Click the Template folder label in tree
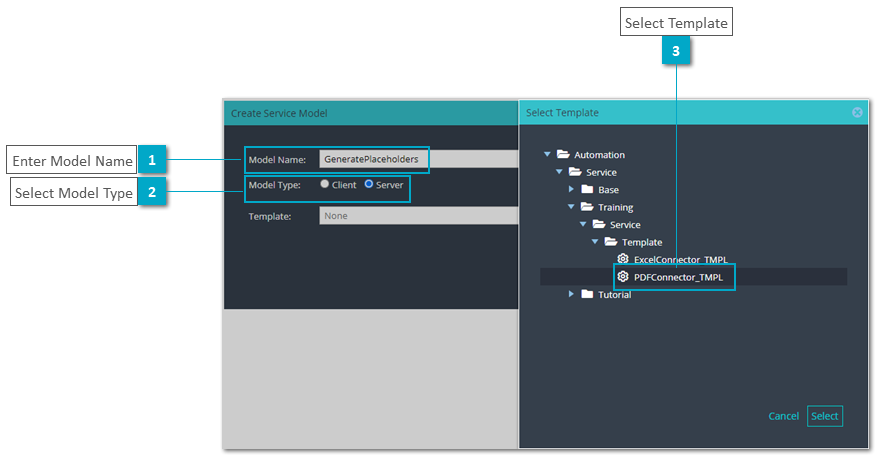 point(642,242)
